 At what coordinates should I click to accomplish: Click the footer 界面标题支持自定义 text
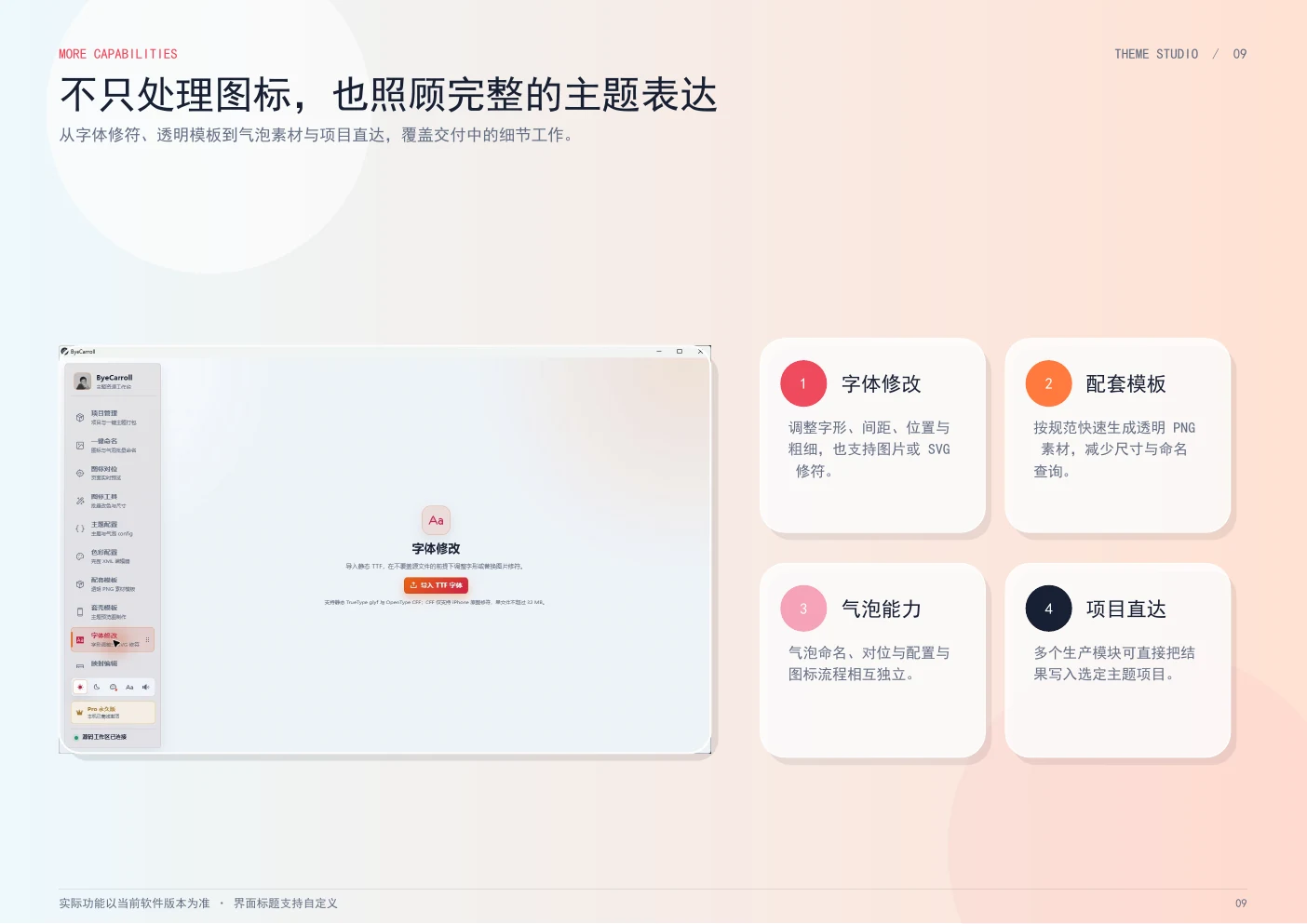click(286, 903)
